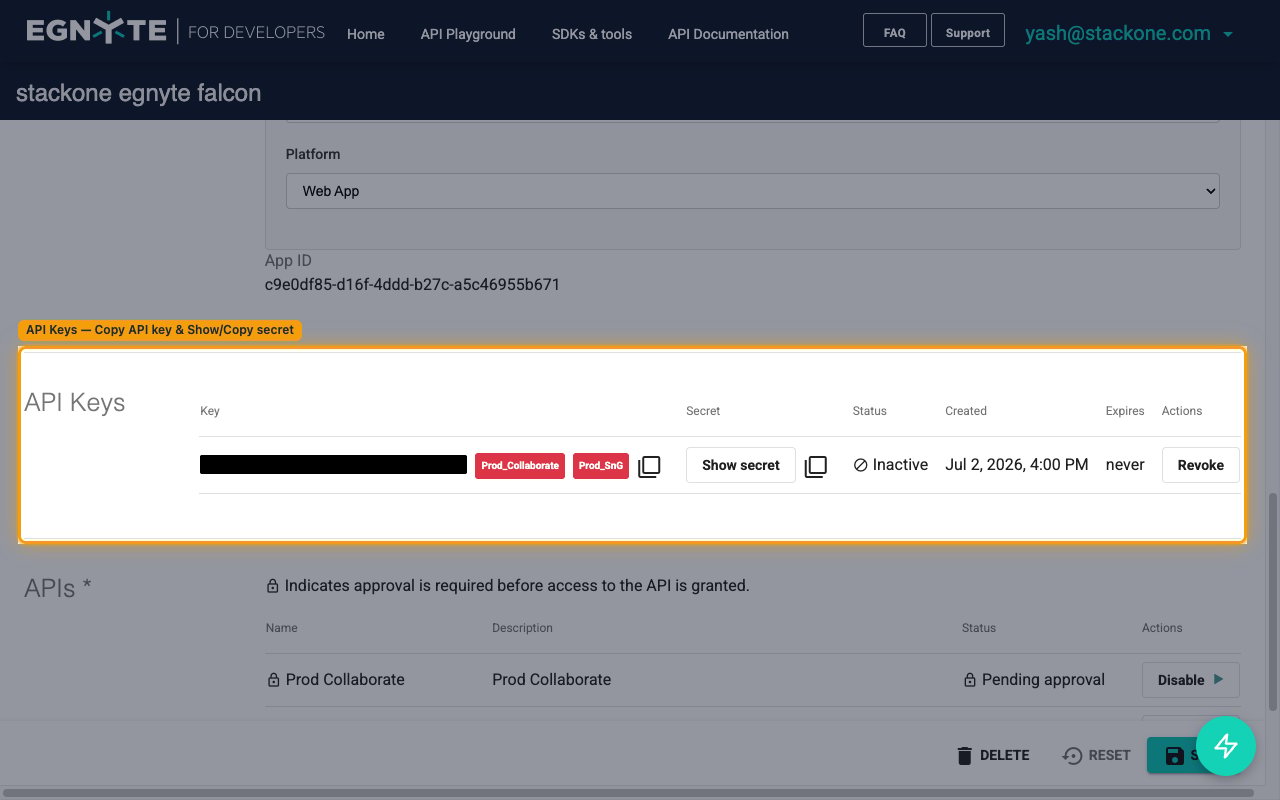Click the redacted API key value

tap(333, 465)
